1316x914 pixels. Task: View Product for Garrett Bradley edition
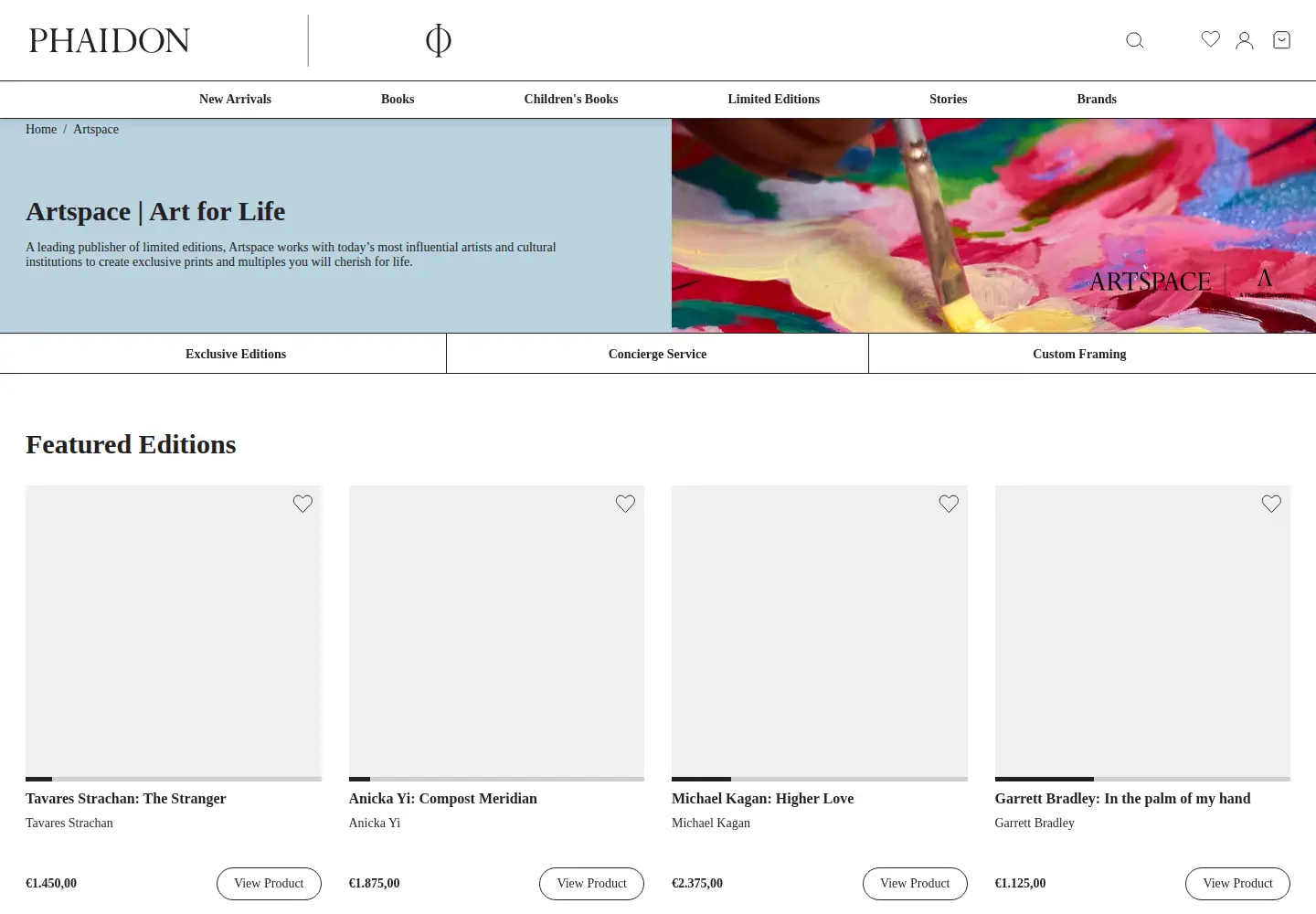pos(1237,884)
